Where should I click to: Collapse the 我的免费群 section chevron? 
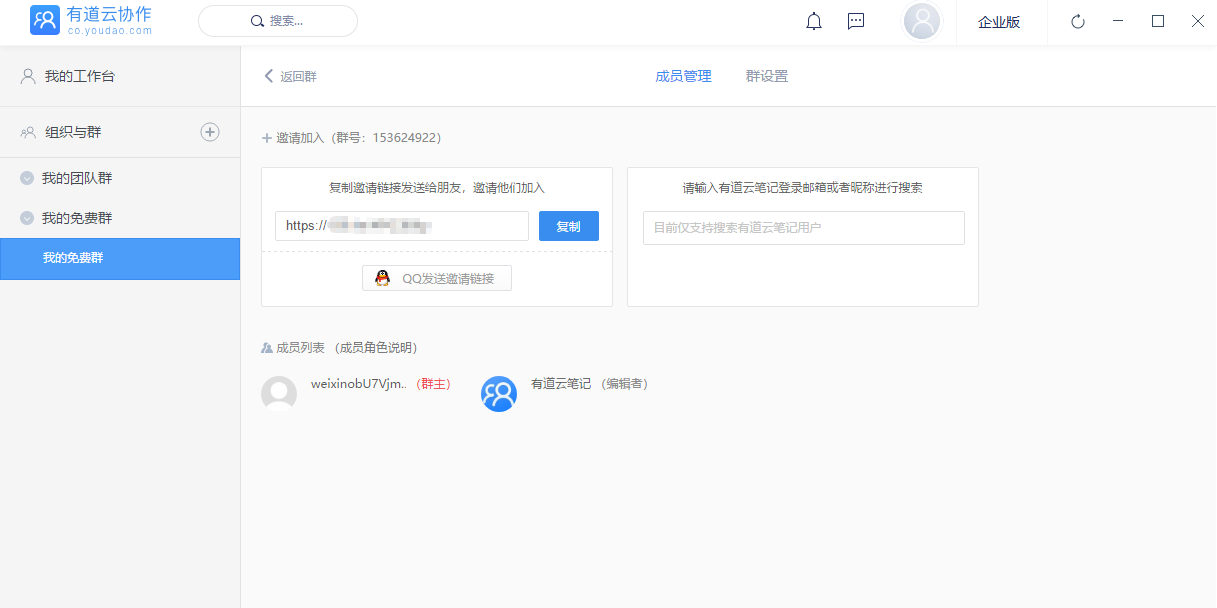27,218
